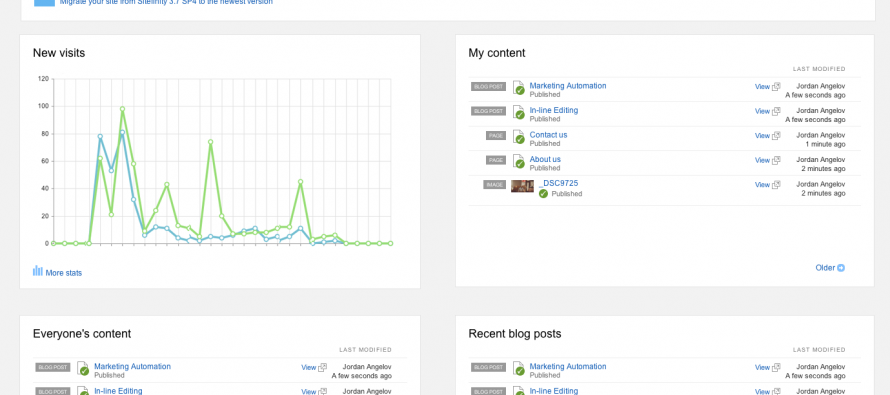Click the published document icon for Marketing Automation in My content
890x395 pixels.
click(x=519, y=87)
